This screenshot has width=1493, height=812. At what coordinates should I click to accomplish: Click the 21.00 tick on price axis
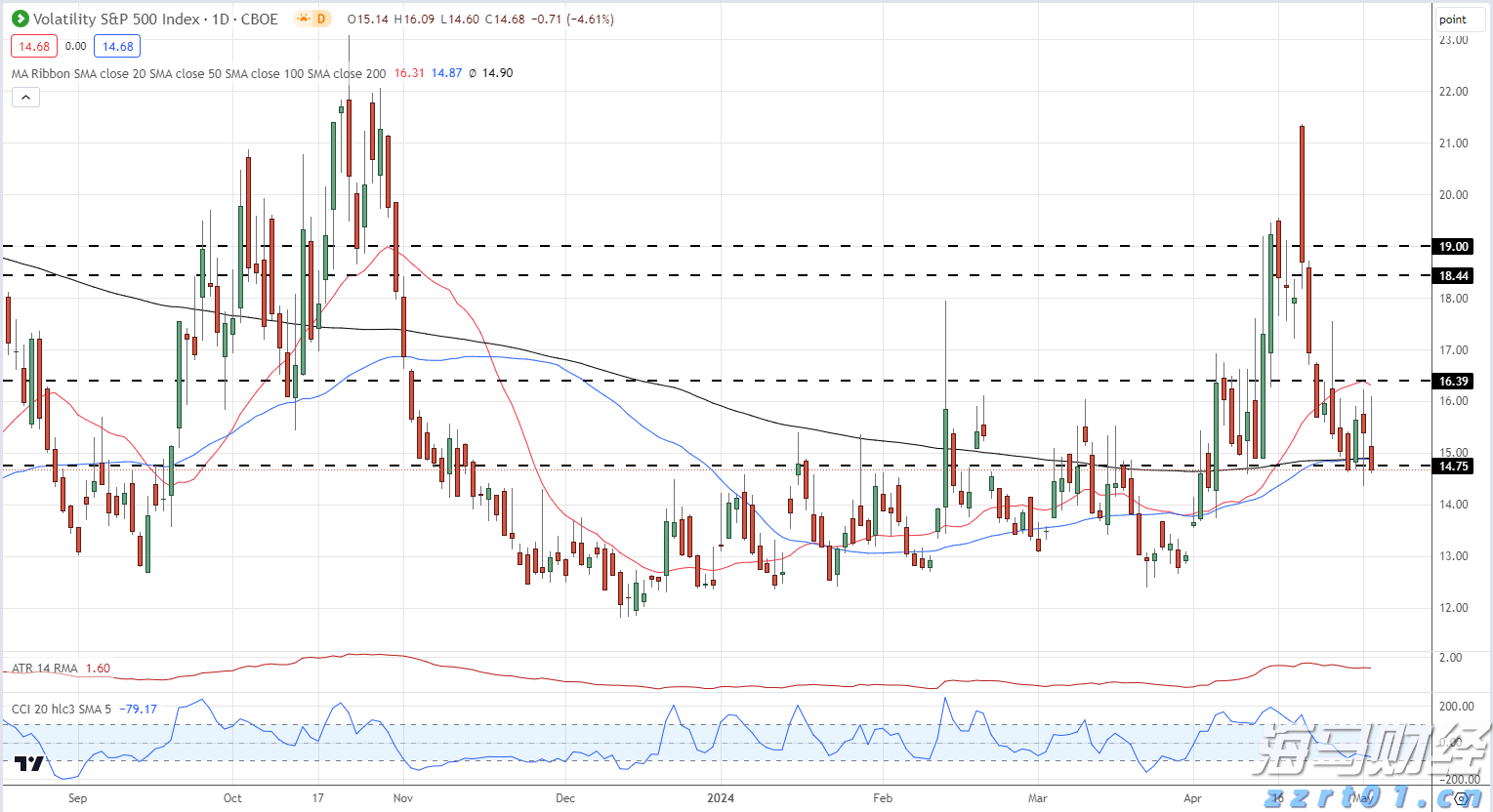[x=1453, y=143]
